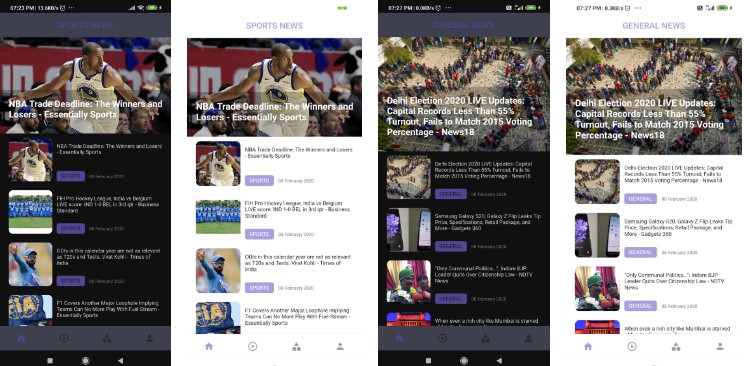Open categories icon on light General News screen

(x=676, y=347)
